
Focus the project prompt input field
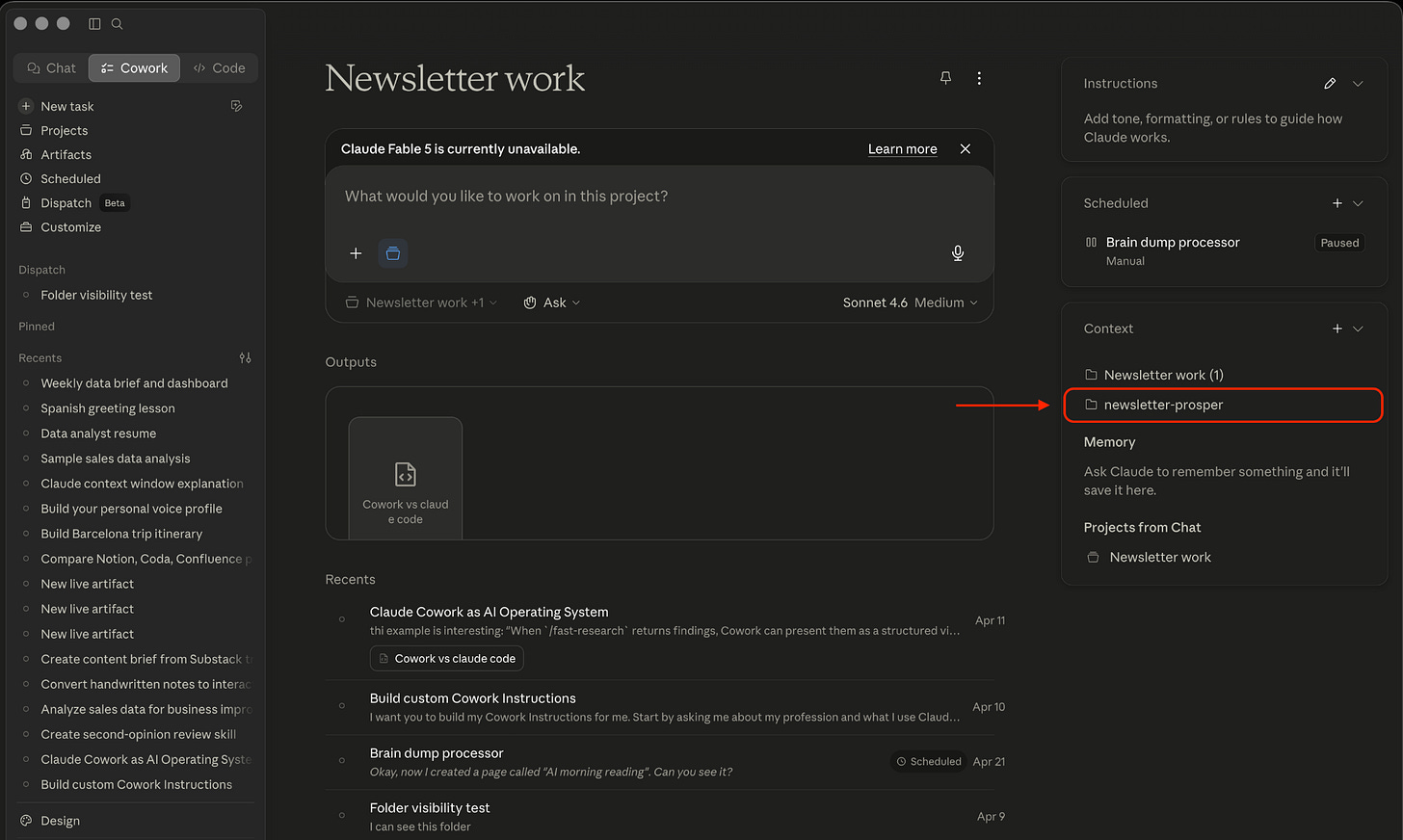click(659, 197)
